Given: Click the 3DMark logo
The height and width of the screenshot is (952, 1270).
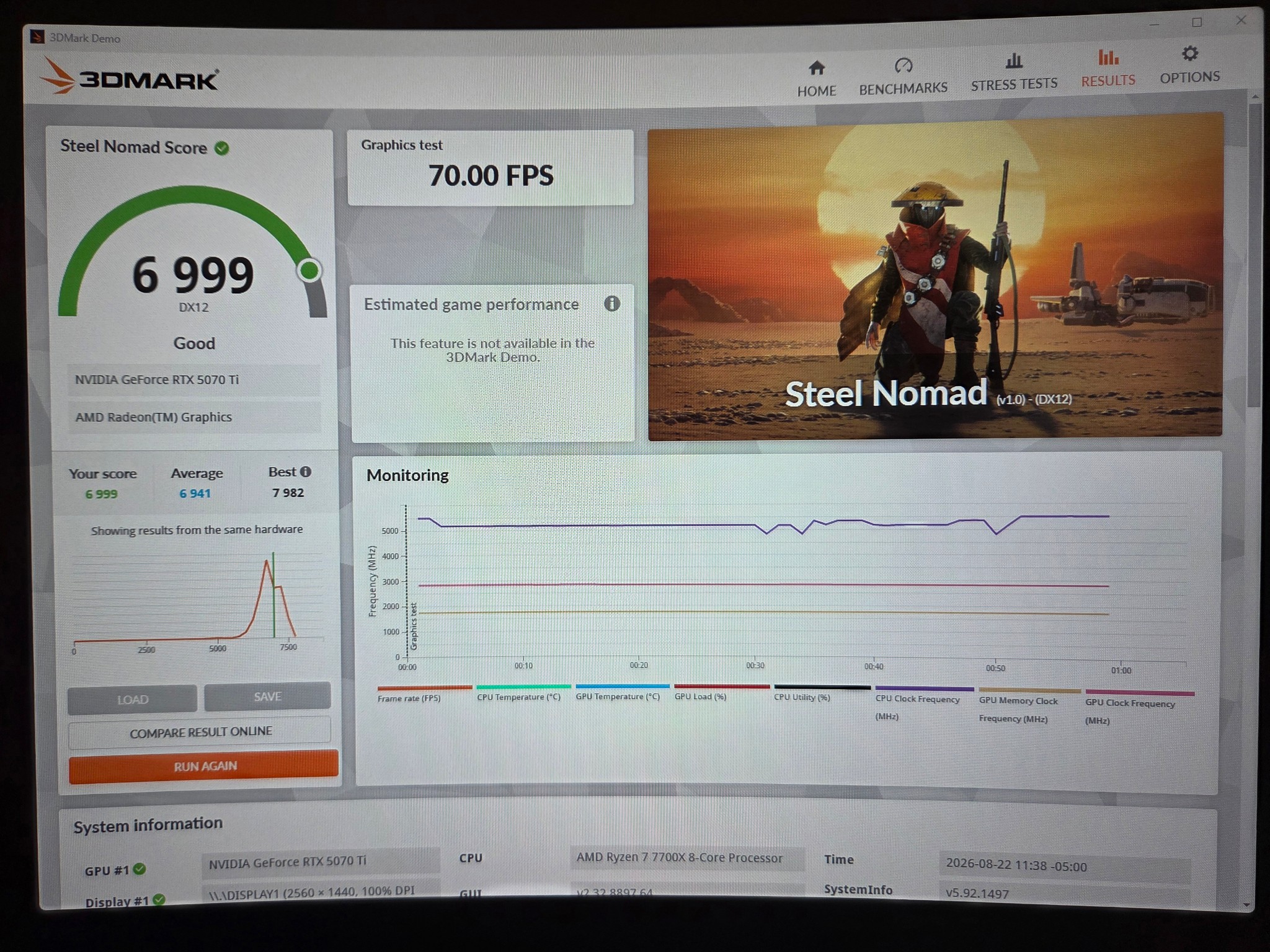Looking at the screenshot, I should point(129,77).
